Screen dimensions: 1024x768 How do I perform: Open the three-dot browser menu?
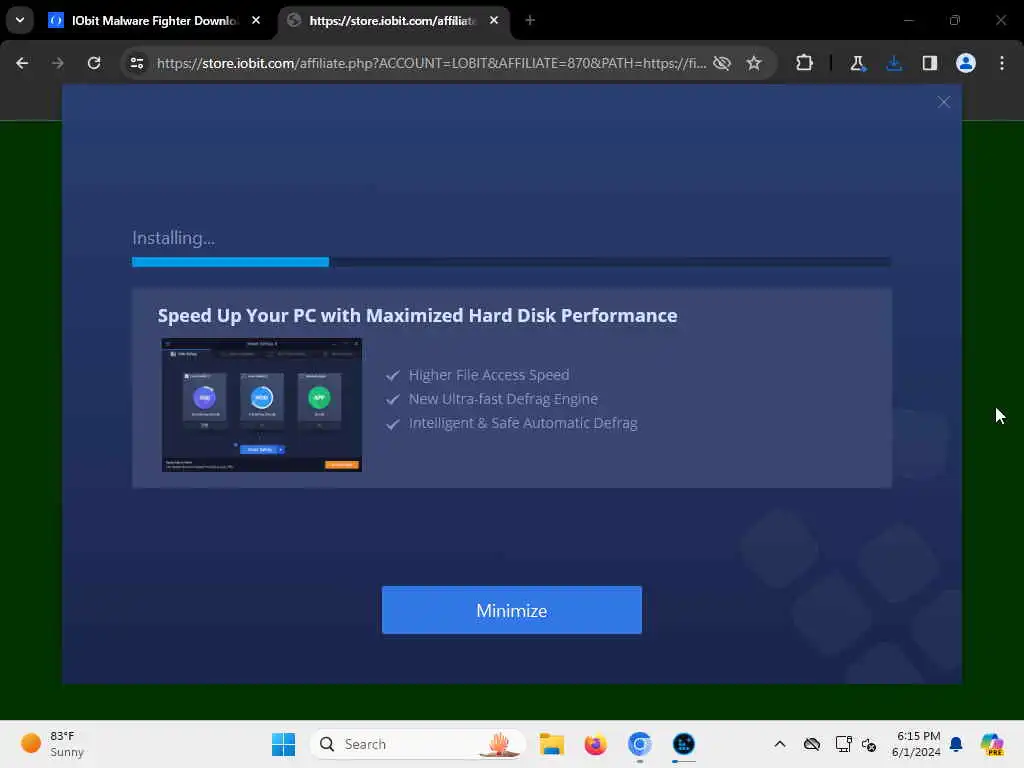point(1002,63)
